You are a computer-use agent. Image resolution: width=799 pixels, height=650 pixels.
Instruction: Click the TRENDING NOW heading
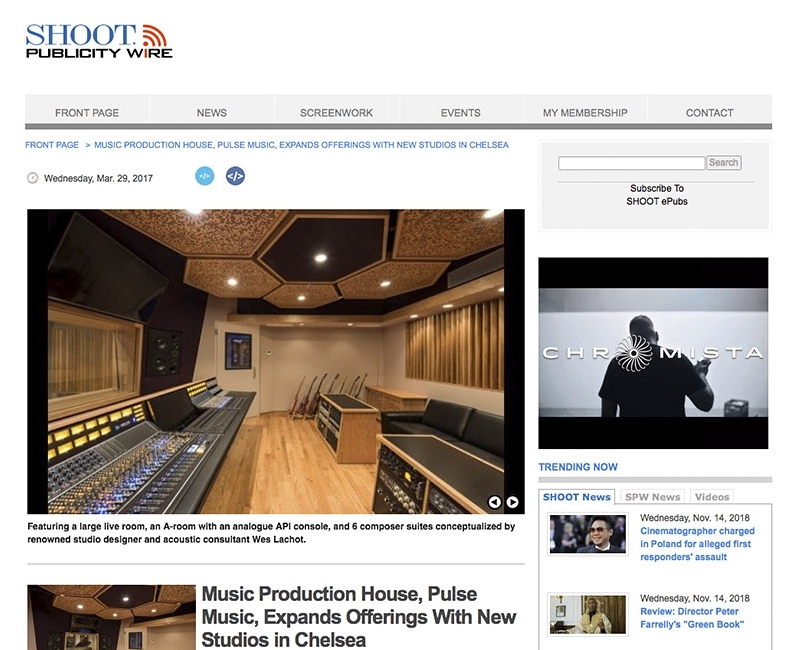[x=578, y=467]
